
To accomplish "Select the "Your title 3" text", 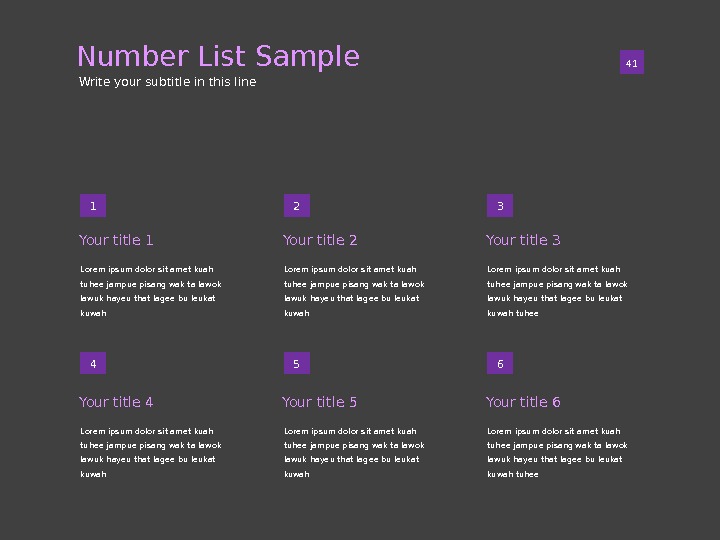I will 523,240.
